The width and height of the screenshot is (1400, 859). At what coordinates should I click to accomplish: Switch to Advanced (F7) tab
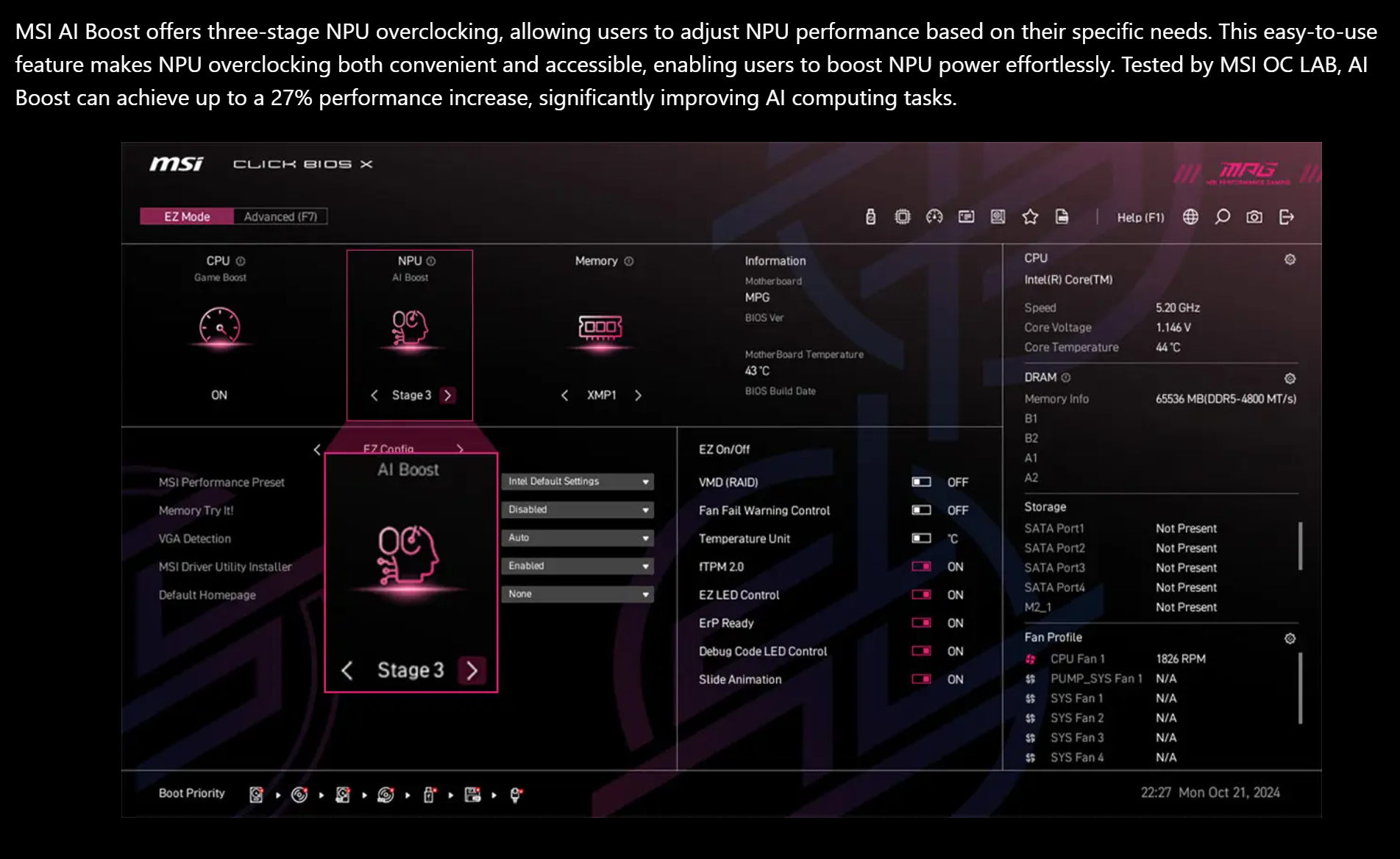(x=280, y=216)
